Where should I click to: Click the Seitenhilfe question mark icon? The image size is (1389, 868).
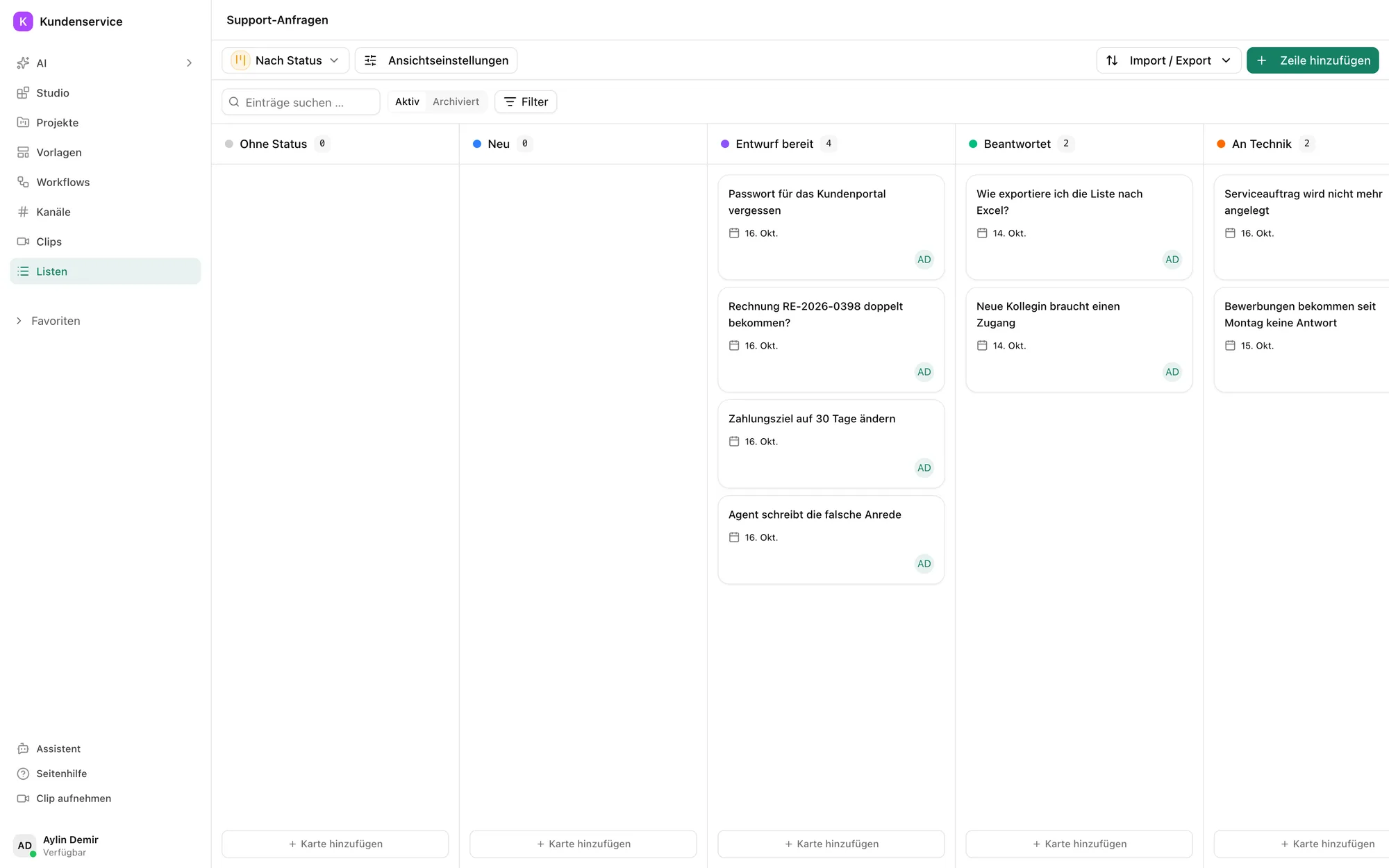pyautogui.click(x=23, y=774)
